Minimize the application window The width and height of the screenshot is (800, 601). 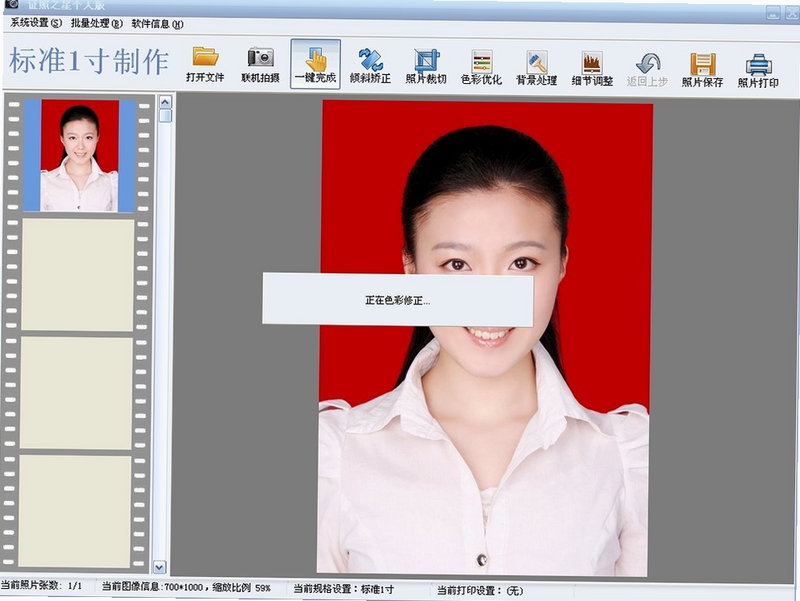[773, 13]
